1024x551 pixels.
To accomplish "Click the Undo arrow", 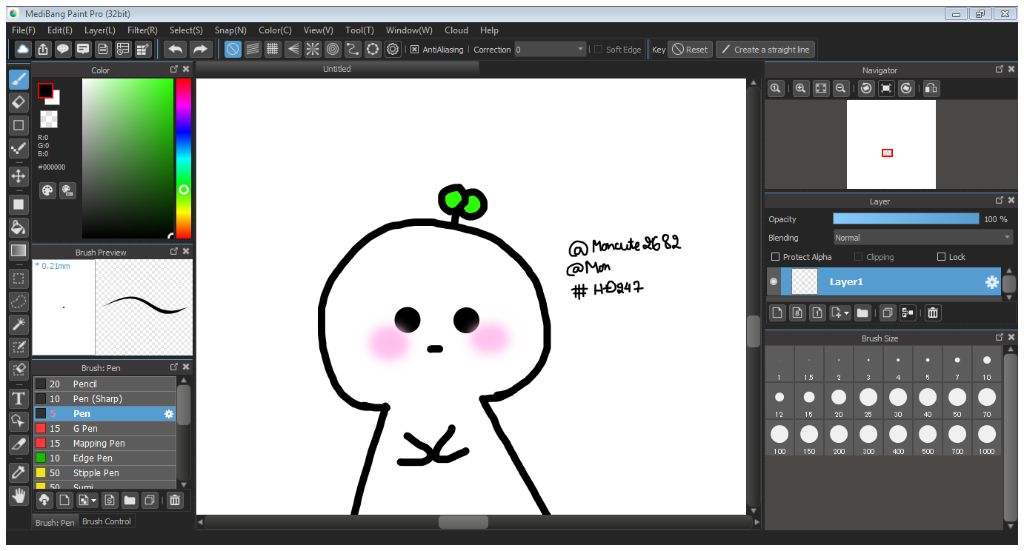I will tap(175, 50).
